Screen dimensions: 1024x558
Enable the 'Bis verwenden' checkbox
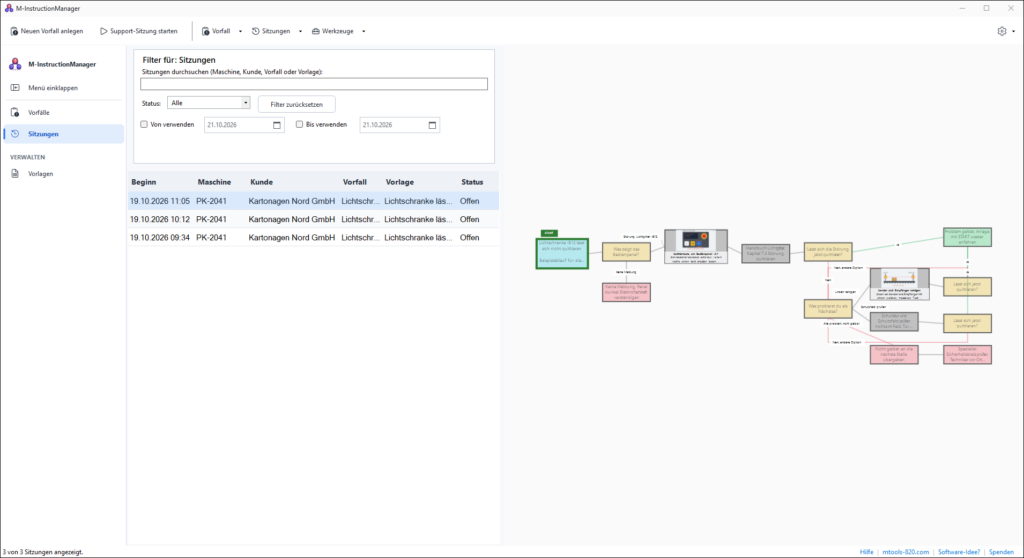[299, 124]
